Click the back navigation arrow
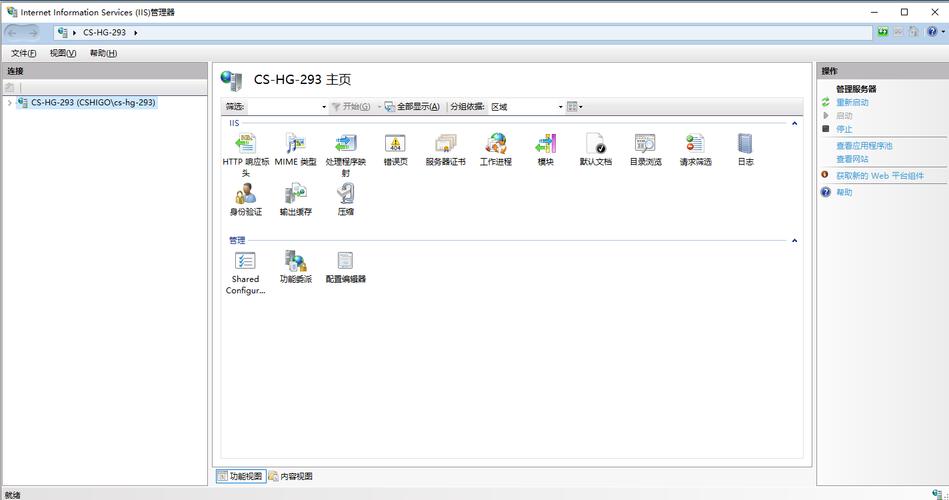949x500 pixels. coord(13,33)
